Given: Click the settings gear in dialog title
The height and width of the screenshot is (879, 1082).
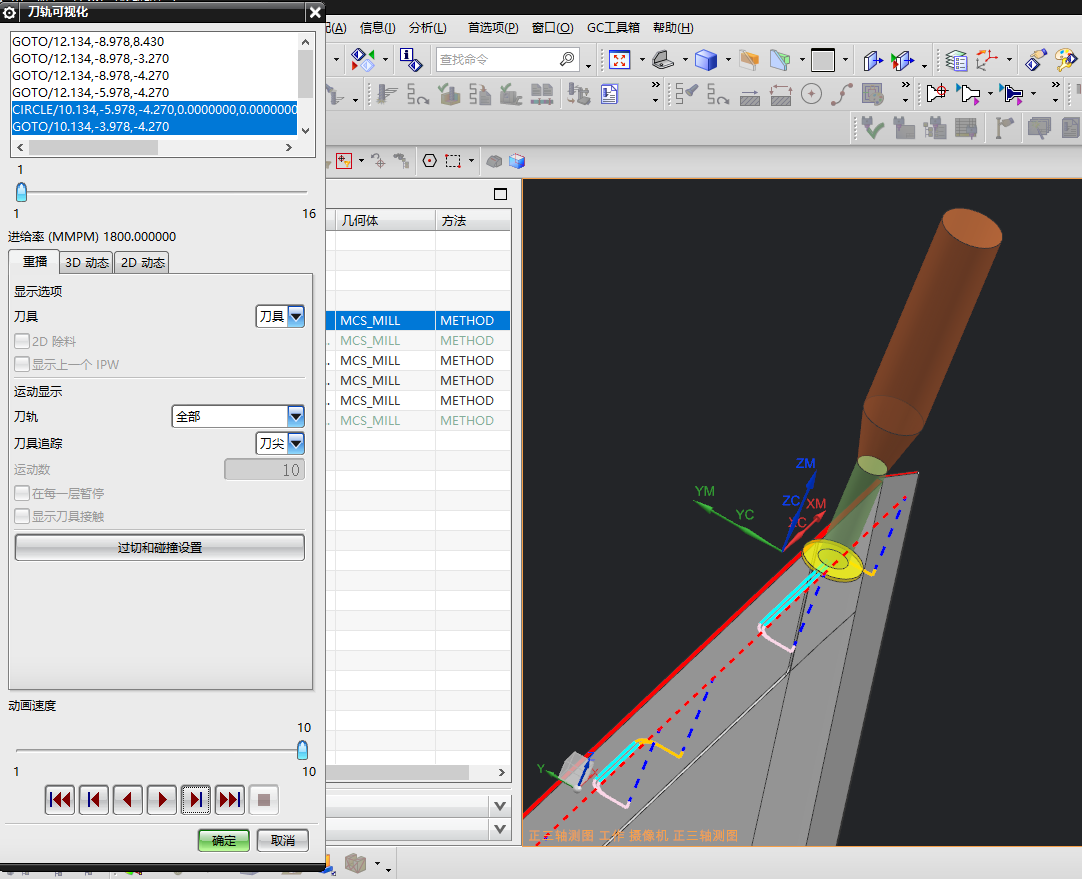Looking at the screenshot, I should point(10,13).
